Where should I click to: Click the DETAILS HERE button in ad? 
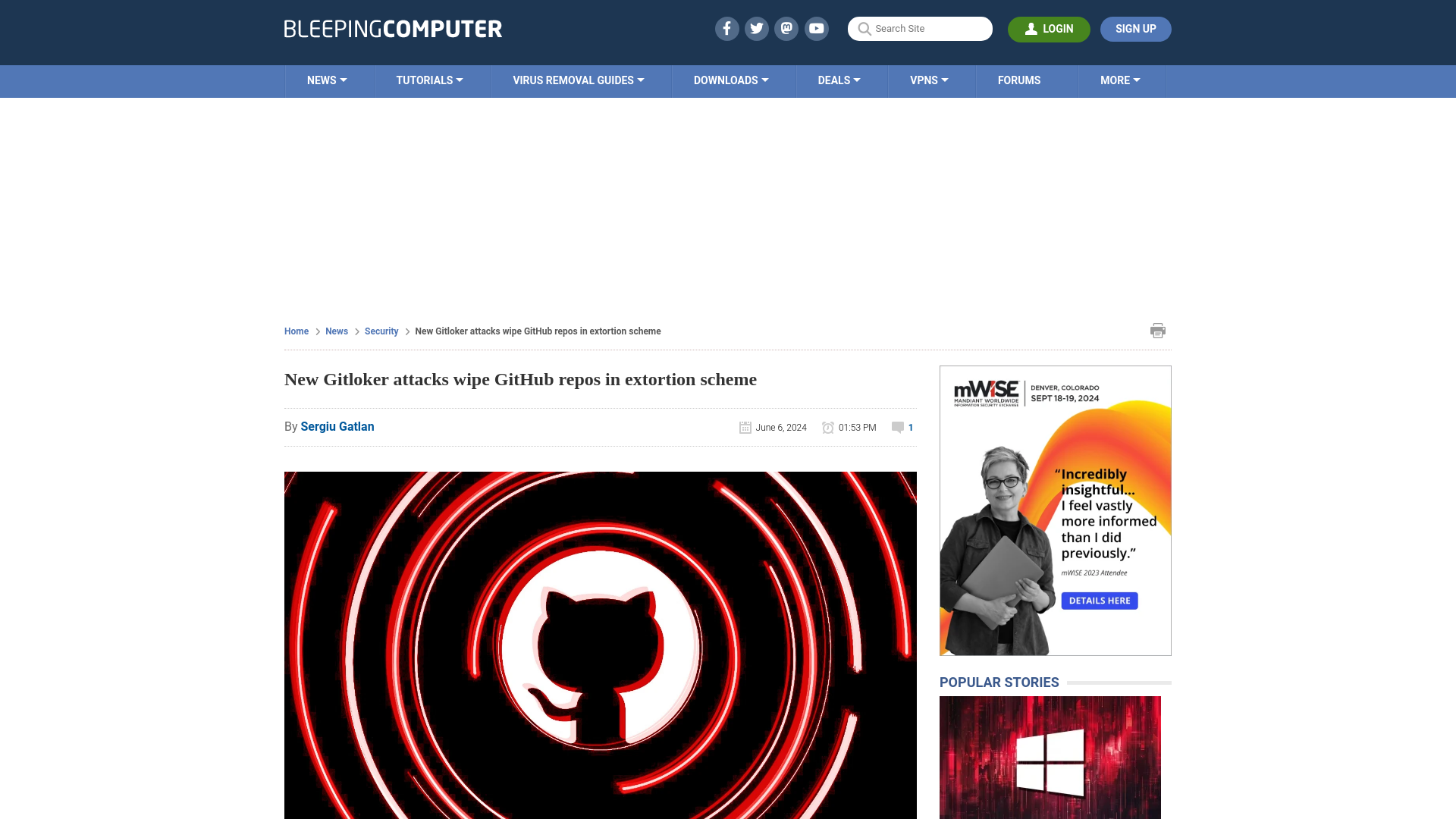click(x=1099, y=600)
